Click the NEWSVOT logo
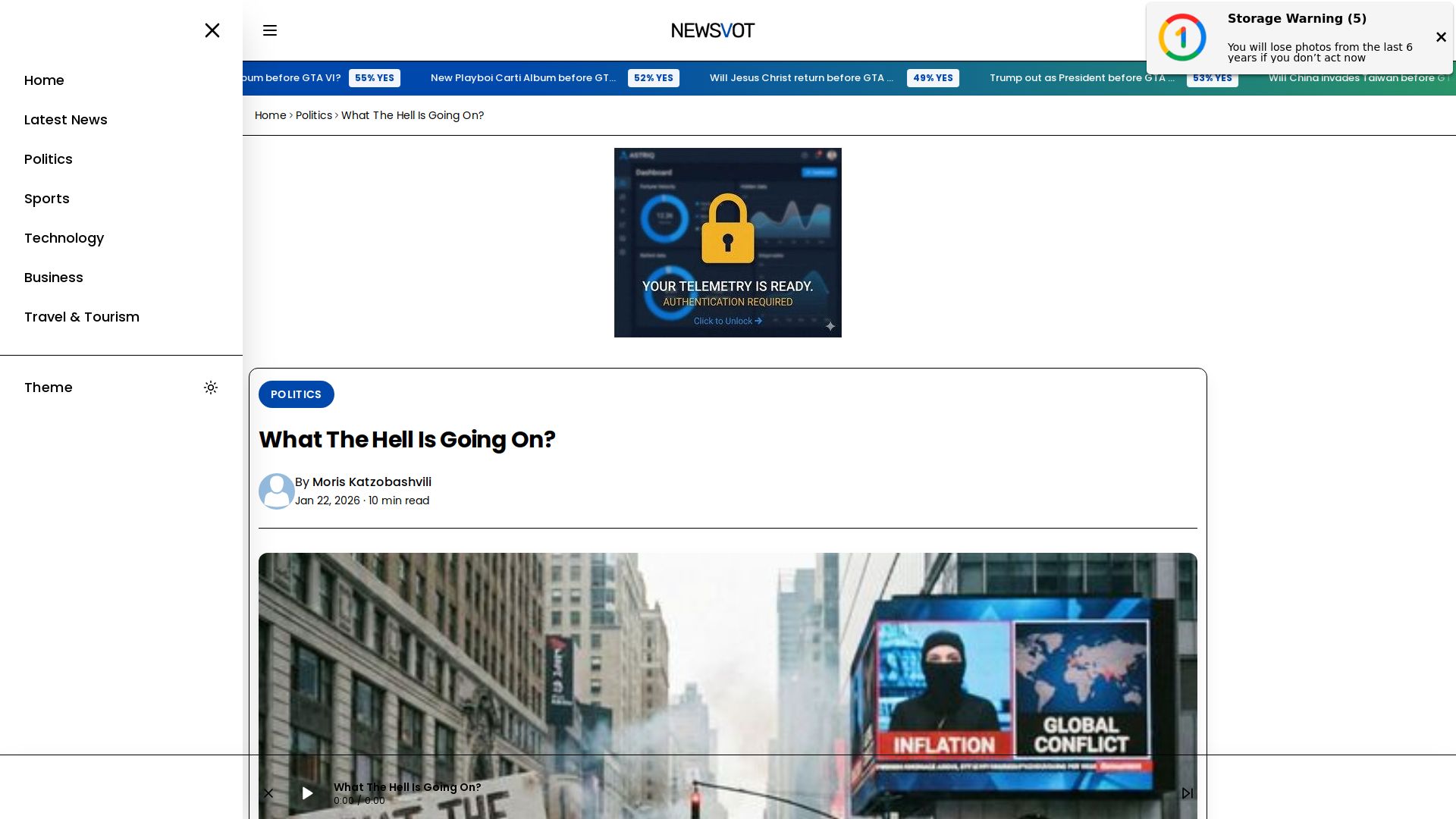 (713, 30)
